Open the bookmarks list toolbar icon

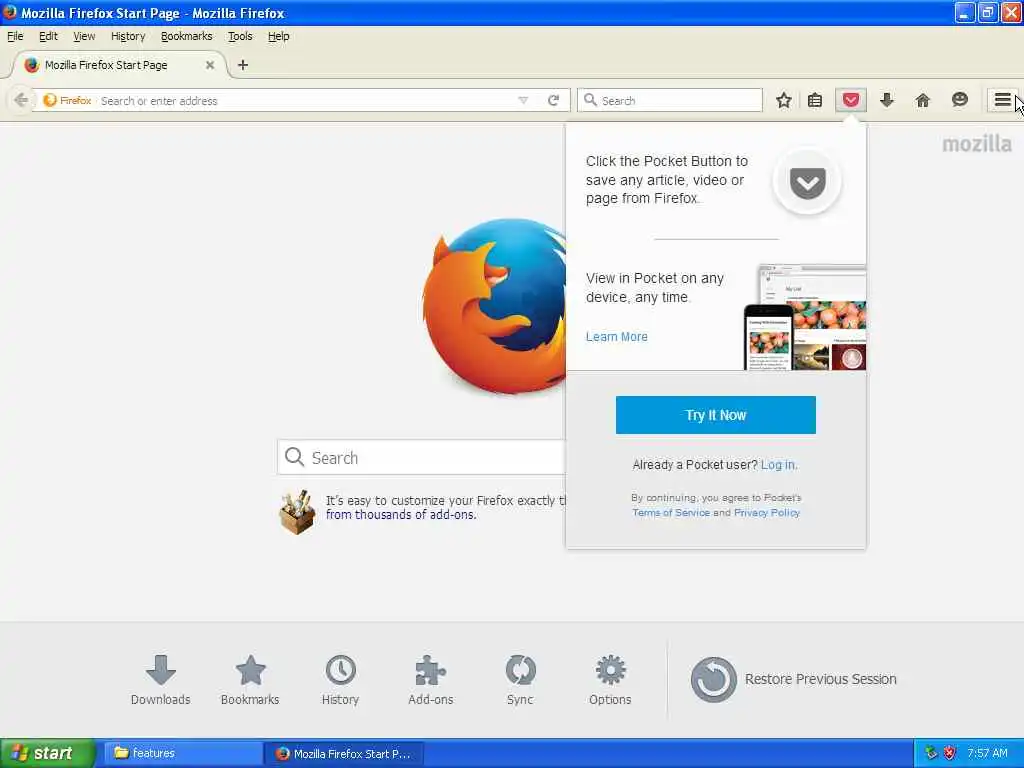coord(815,100)
